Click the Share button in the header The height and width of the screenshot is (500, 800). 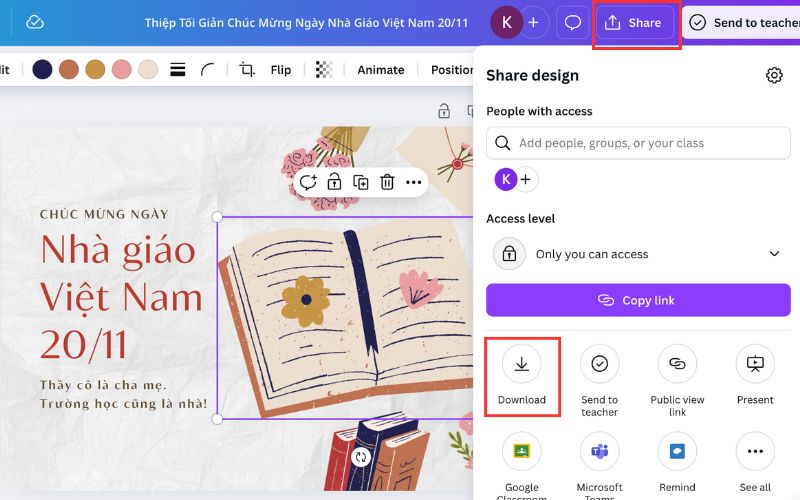click(635, 22)
